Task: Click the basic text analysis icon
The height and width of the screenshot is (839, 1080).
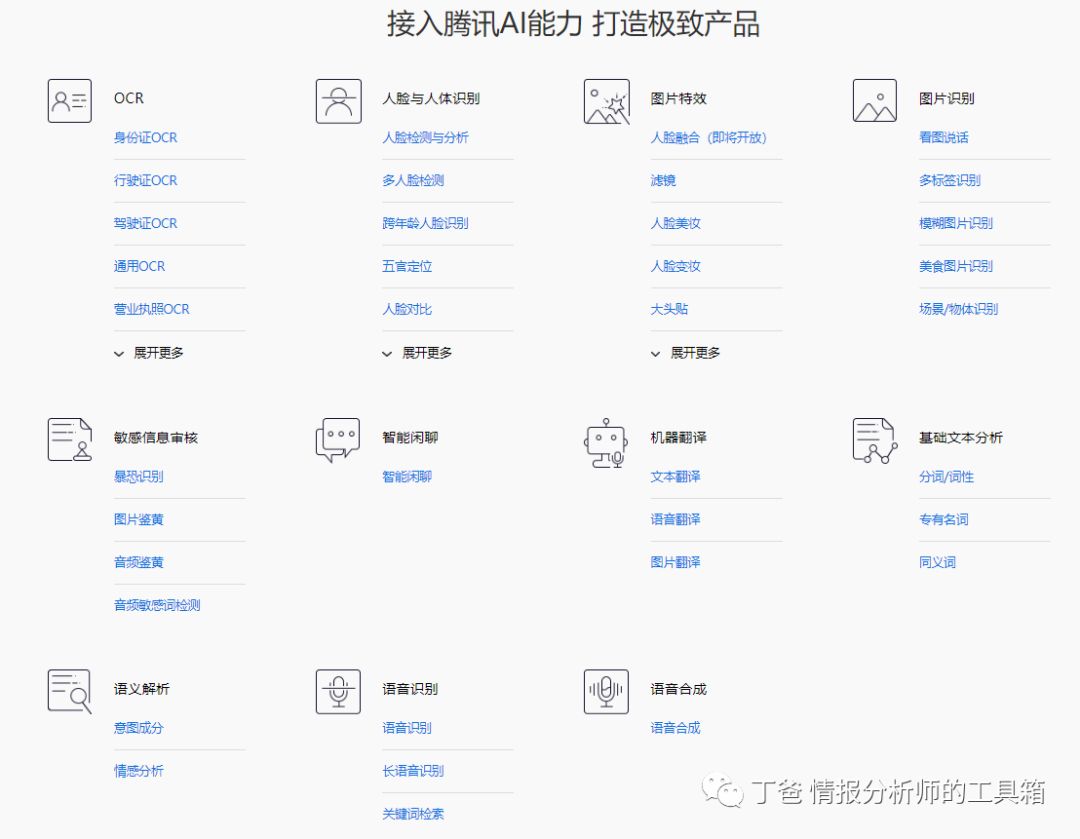Action: (875, 441)
